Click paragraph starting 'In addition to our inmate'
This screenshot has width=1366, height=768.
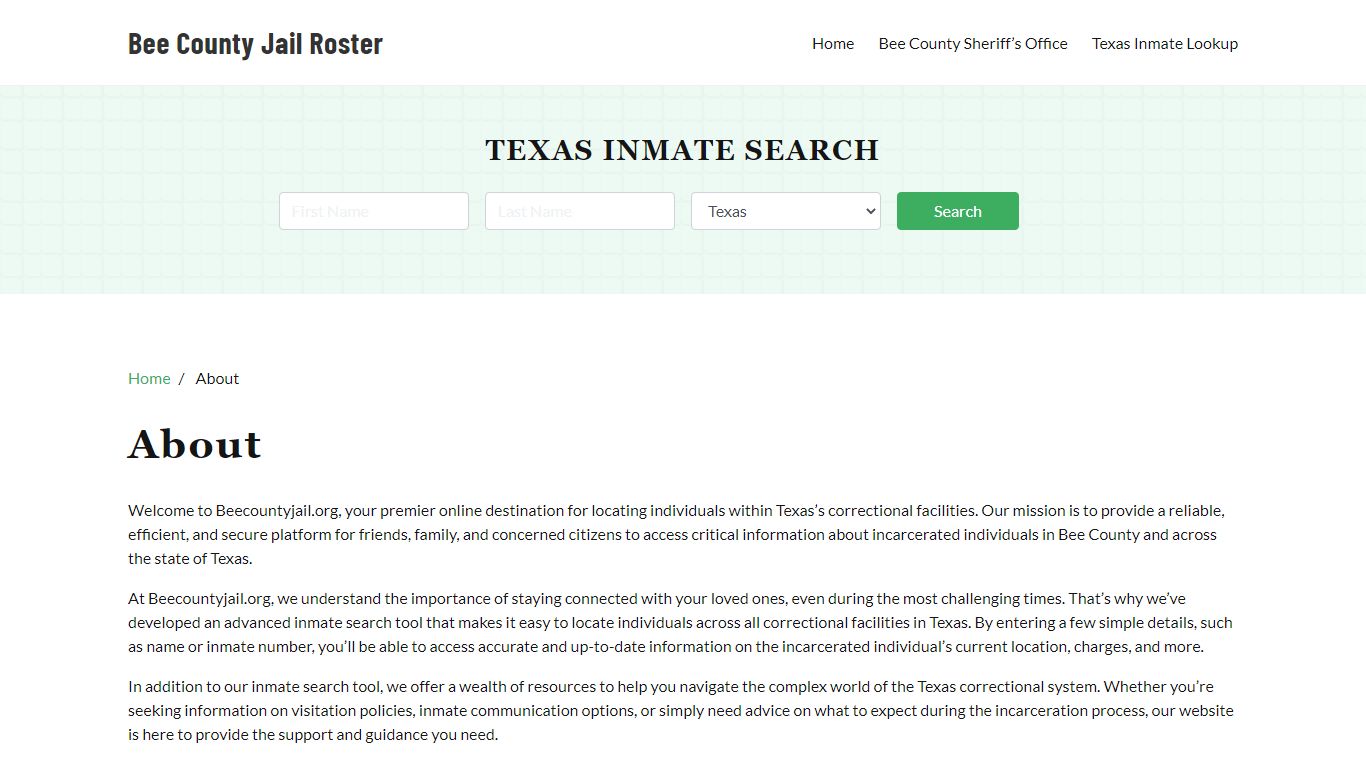click(682, 710)
